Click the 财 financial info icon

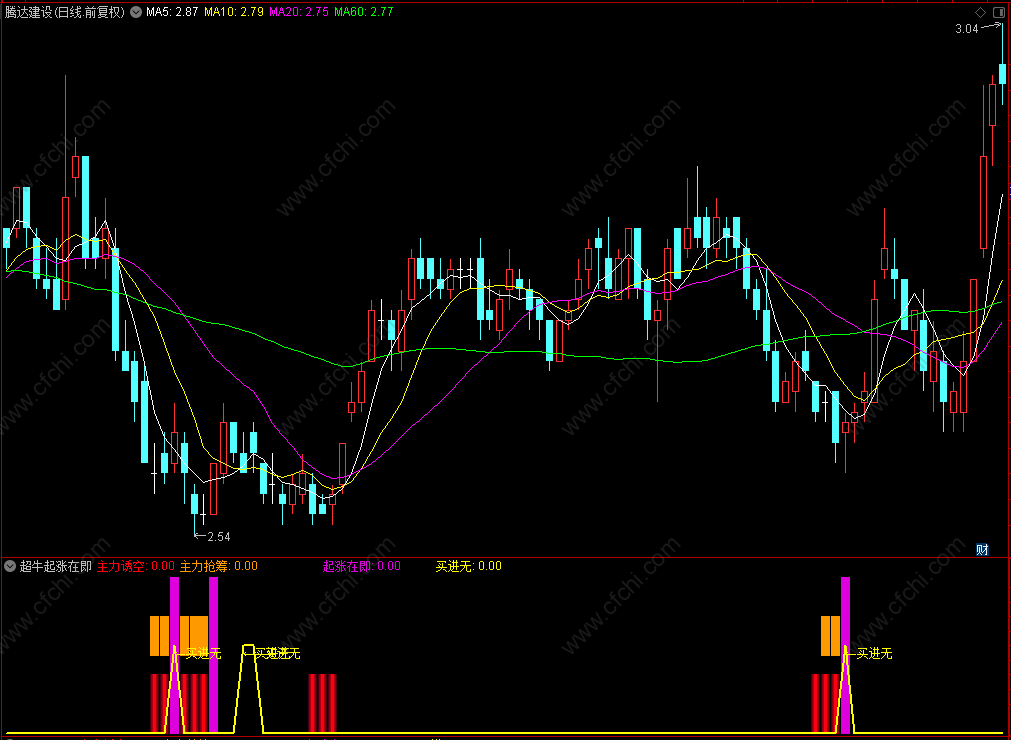pos(983,549)
